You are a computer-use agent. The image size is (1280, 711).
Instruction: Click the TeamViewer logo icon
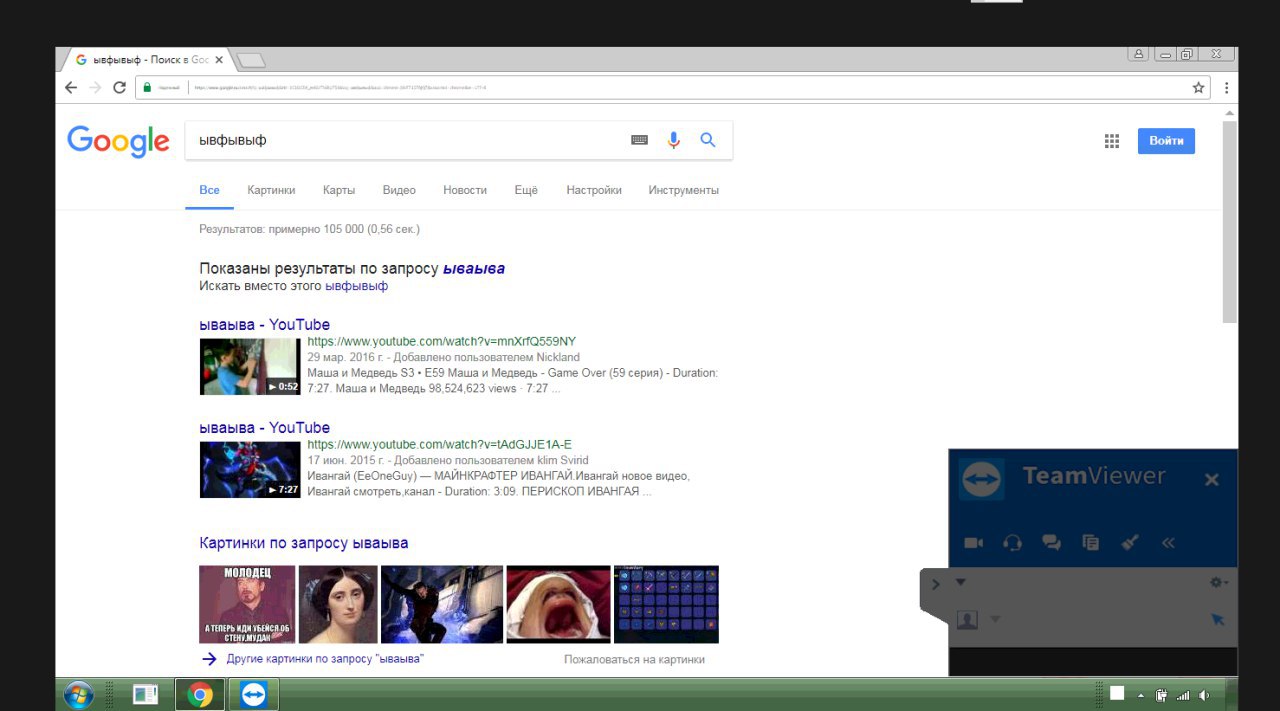click(981, 480)
